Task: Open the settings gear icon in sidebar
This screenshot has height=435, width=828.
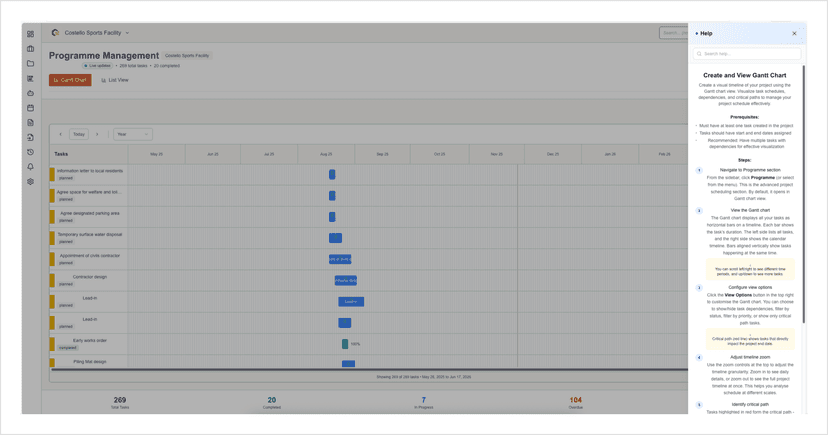Action: click(31, 182)
